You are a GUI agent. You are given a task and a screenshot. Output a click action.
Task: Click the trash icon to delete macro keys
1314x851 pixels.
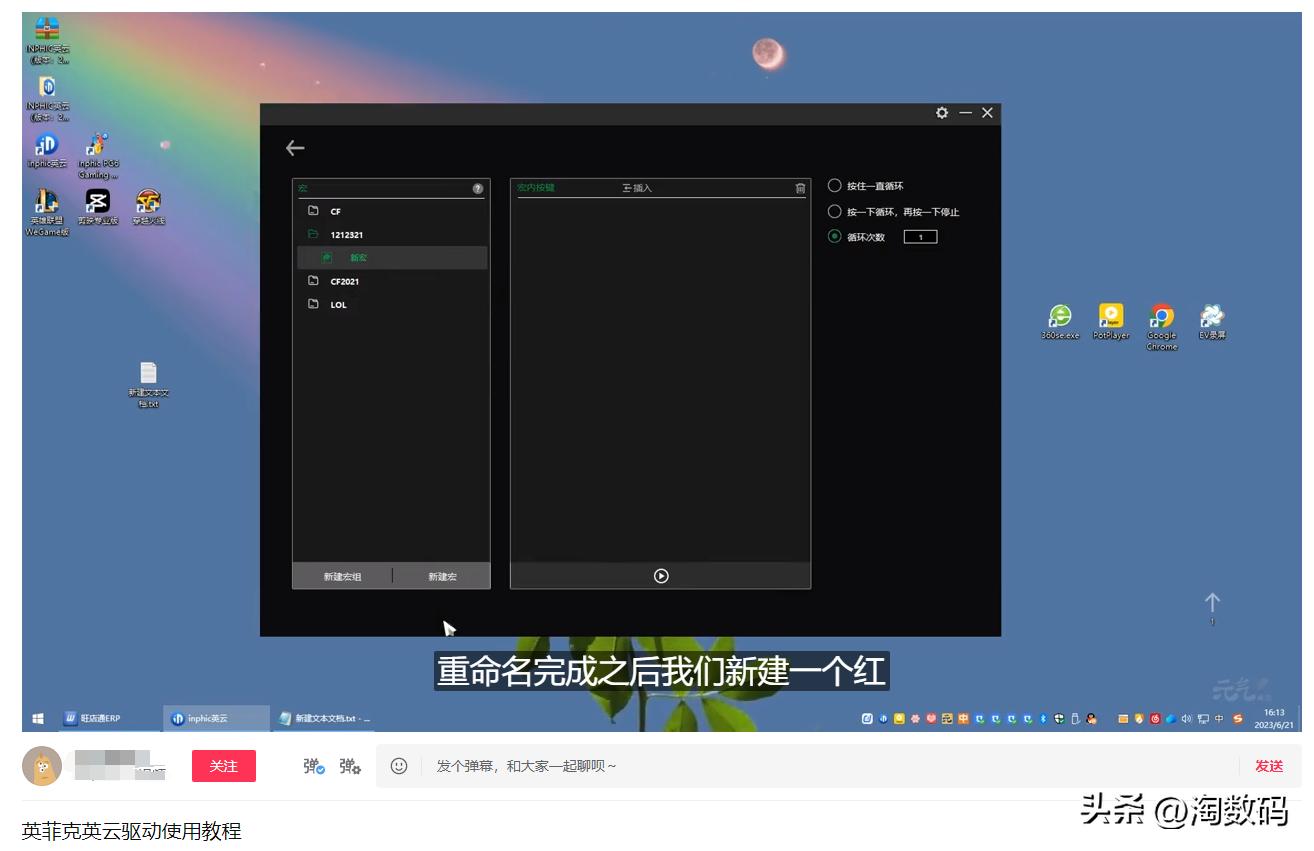pos(798,188)
